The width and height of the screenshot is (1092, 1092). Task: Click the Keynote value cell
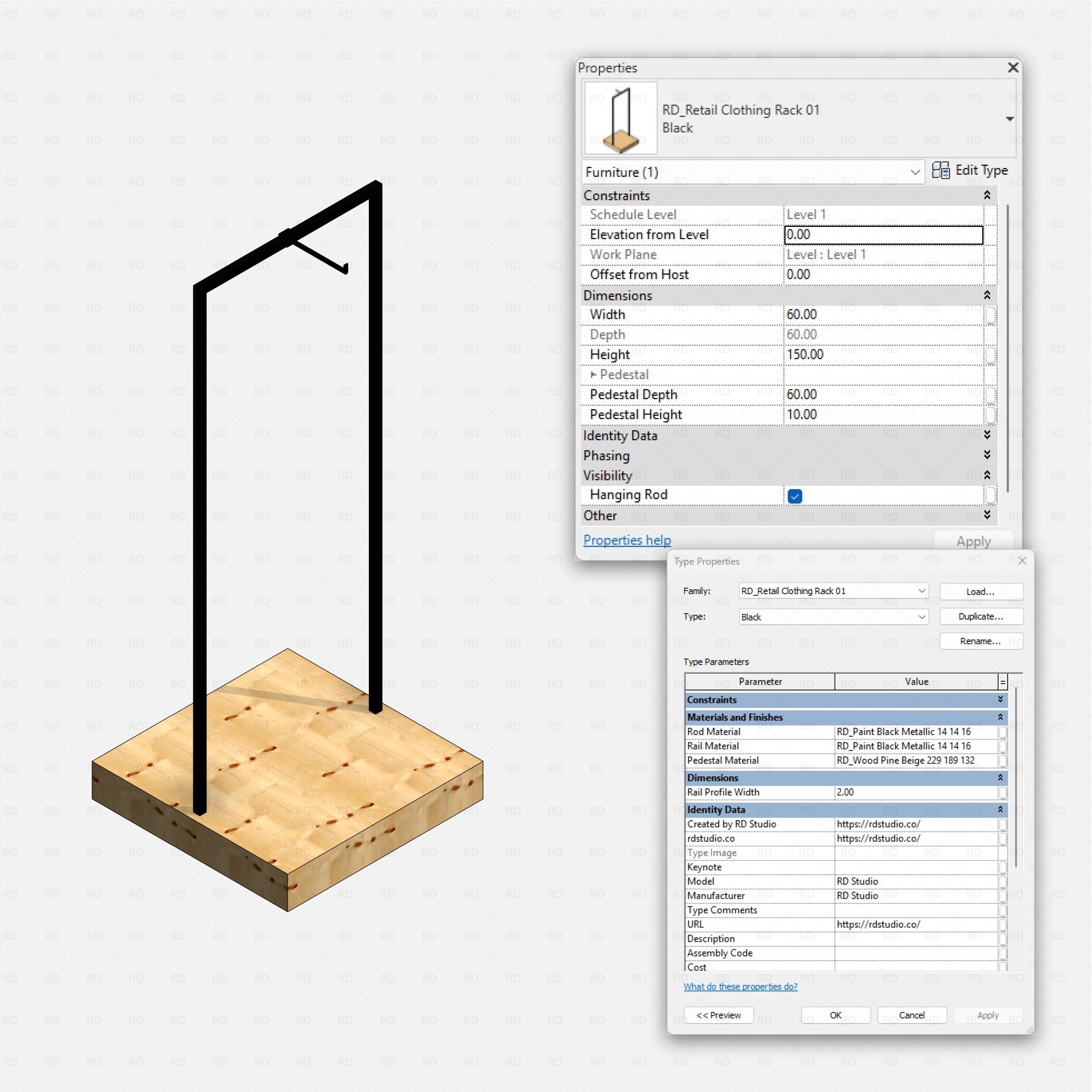click(916, 867)
